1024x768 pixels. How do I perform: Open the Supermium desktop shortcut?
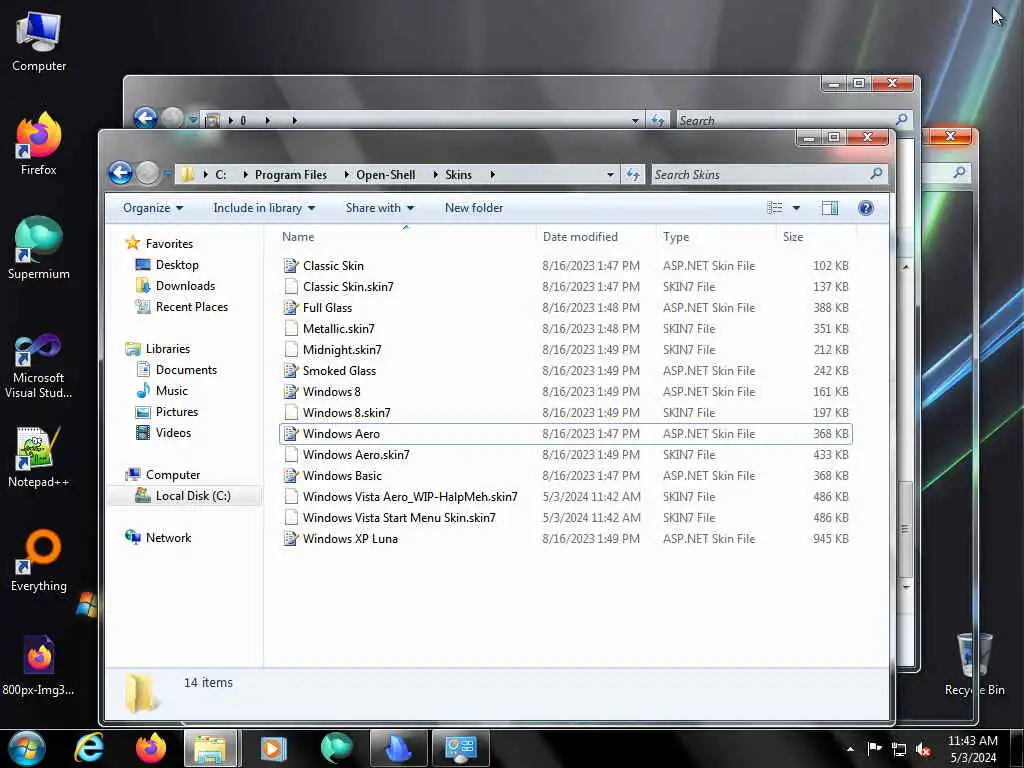[39, 248]
